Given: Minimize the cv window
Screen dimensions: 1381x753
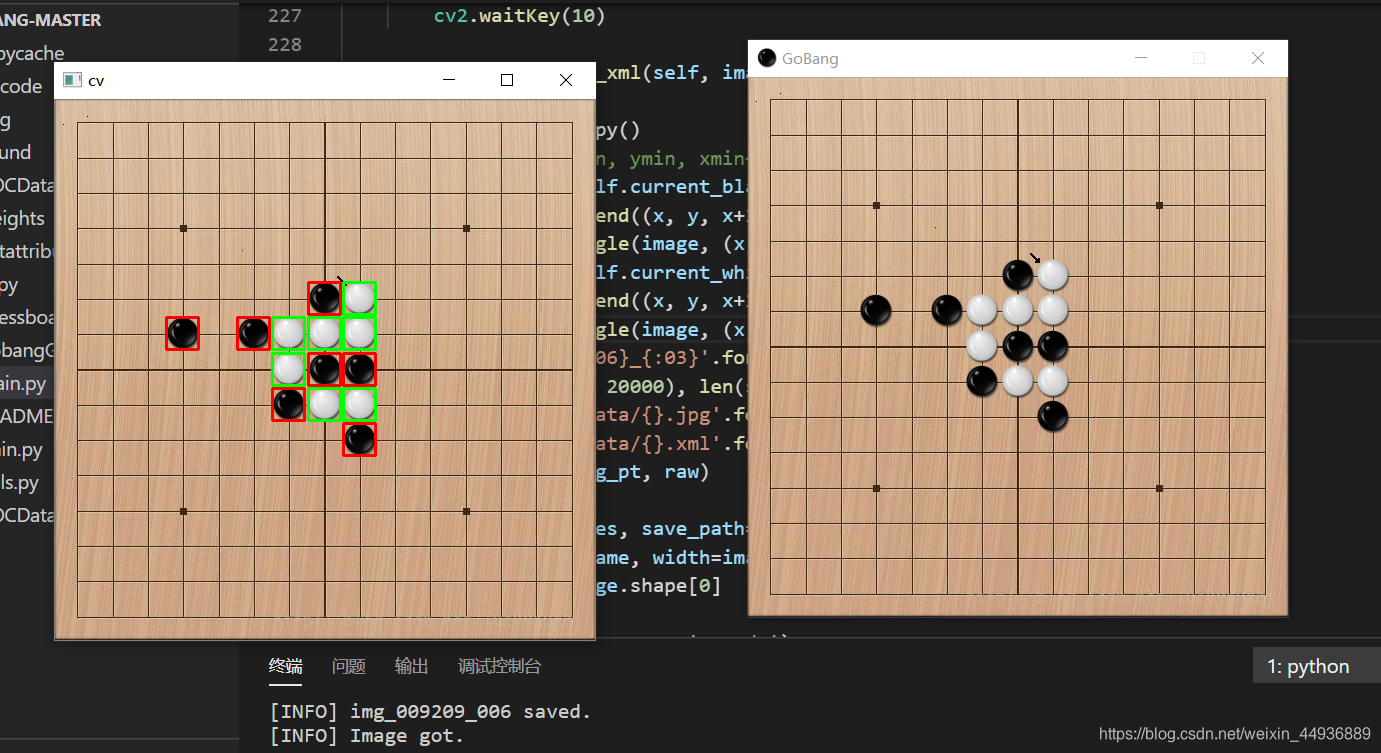Looking at the screenshot, I should tap(449, 80).
